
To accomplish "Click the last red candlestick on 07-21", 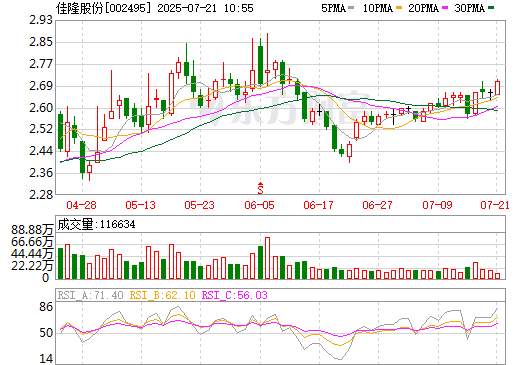I will [x=498, y=88].
